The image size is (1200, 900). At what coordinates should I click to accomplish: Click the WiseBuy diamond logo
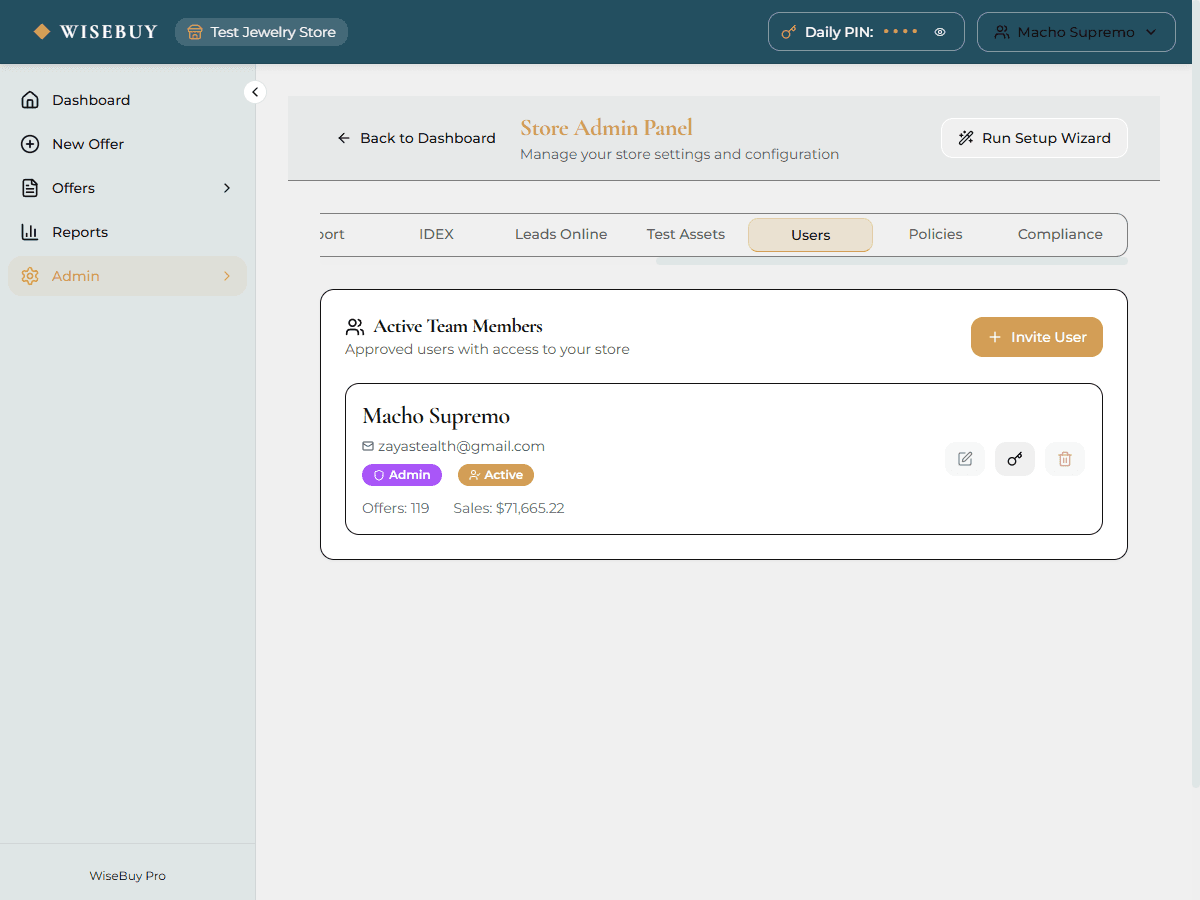(x=41, y=31)
